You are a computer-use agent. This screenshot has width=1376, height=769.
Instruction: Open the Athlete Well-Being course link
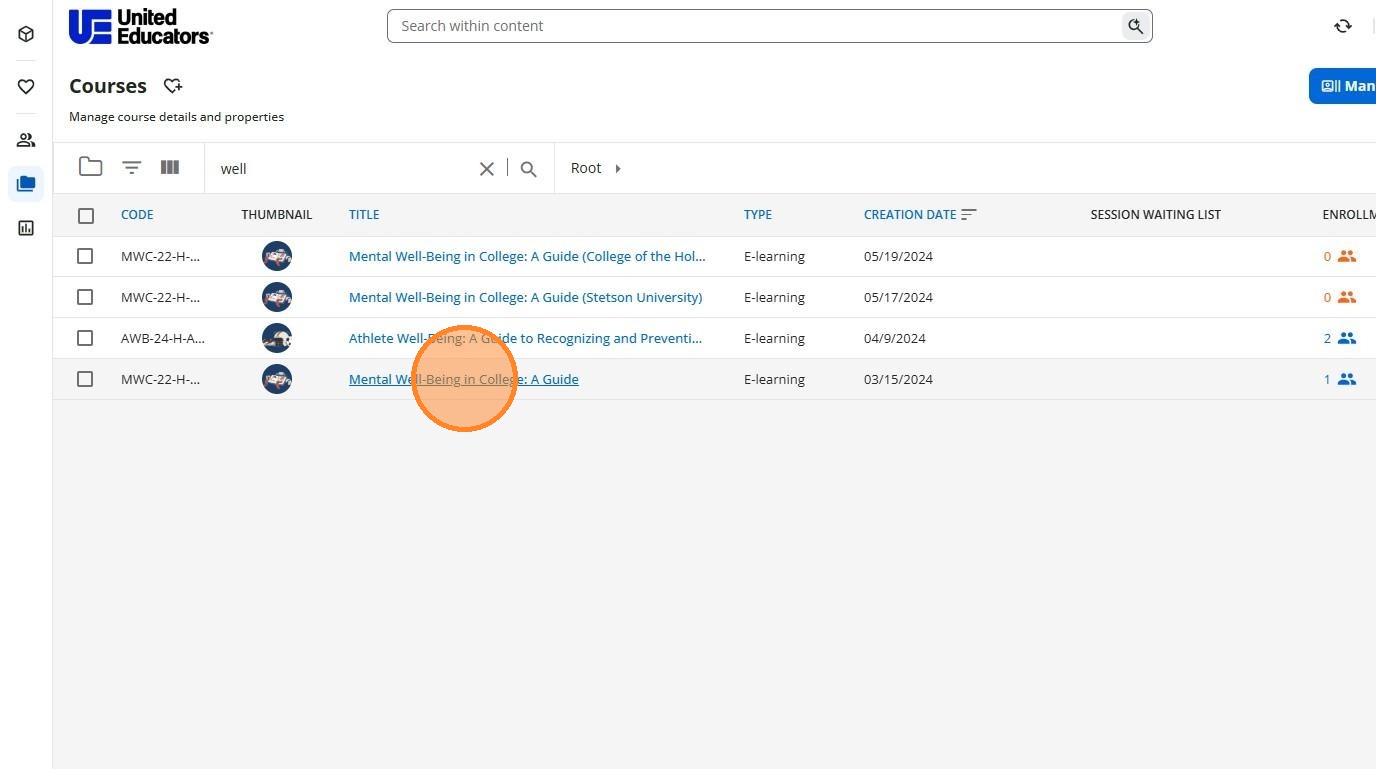click(525, 338)
